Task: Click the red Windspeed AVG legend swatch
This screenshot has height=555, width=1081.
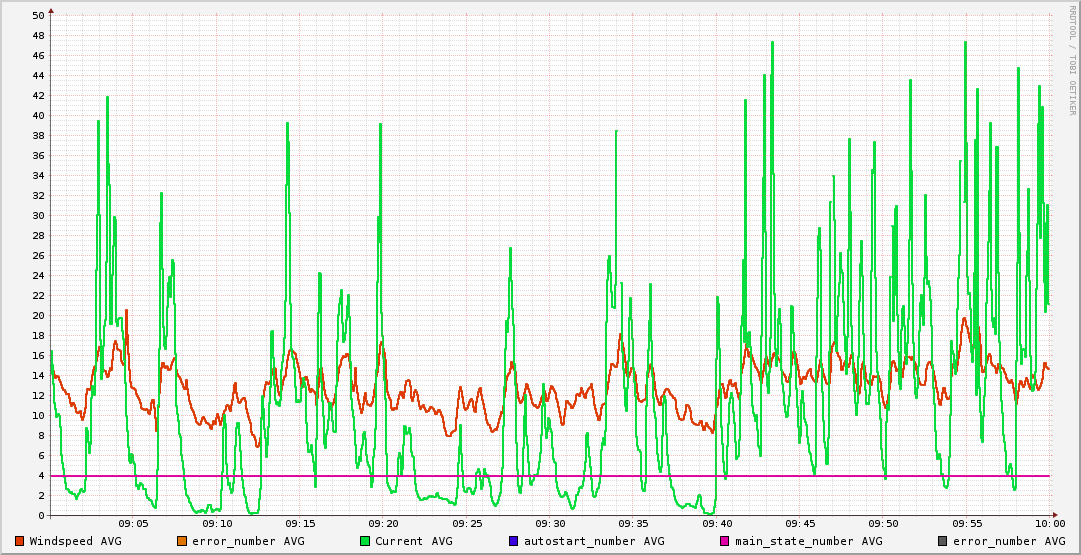Action: 20,541
